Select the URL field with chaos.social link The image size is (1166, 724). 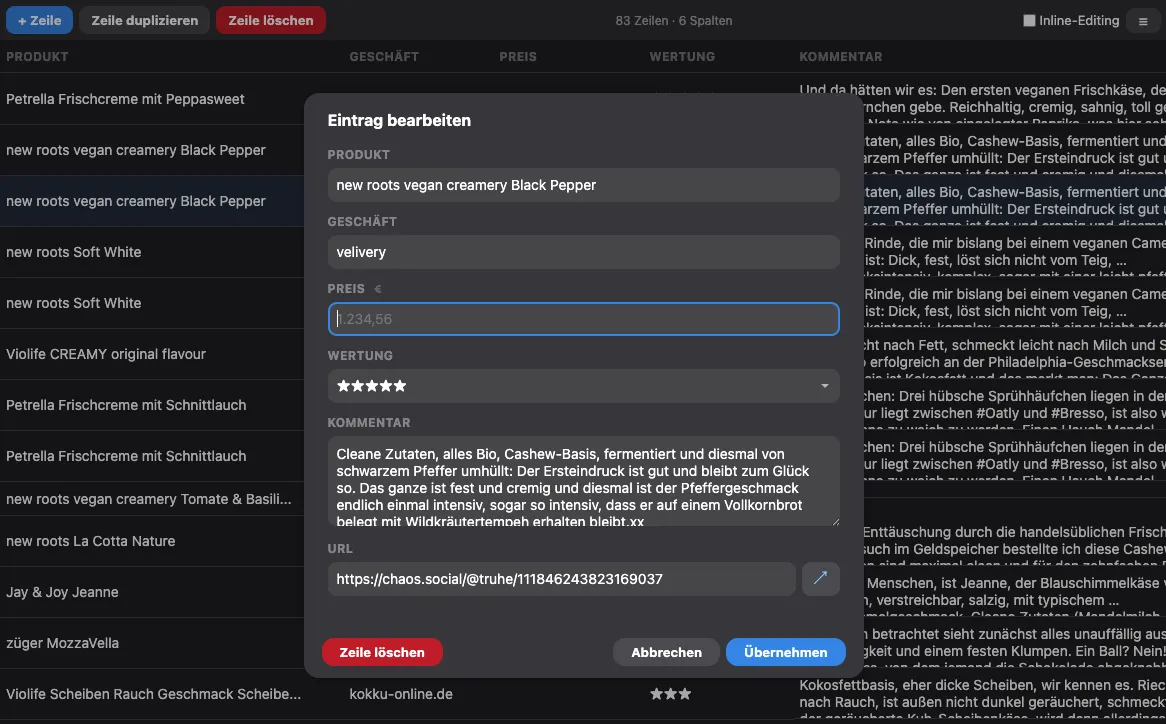pyautogui.click(x=561, y=579)
